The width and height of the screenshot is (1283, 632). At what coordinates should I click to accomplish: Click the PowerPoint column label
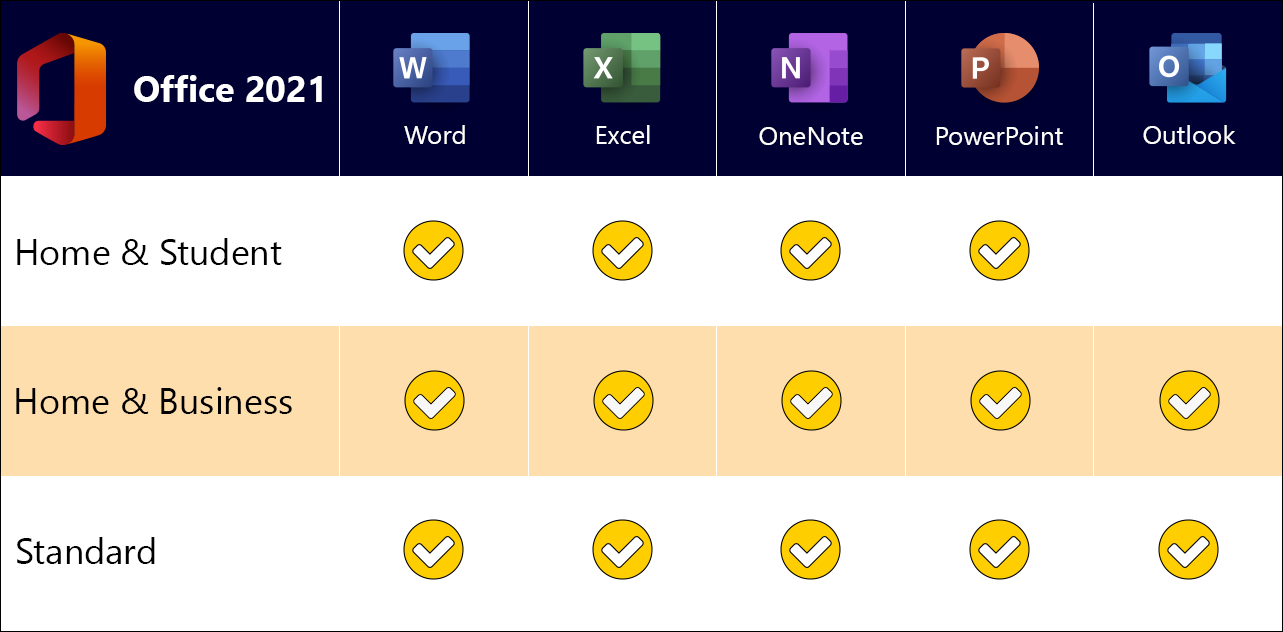(998, 136)
